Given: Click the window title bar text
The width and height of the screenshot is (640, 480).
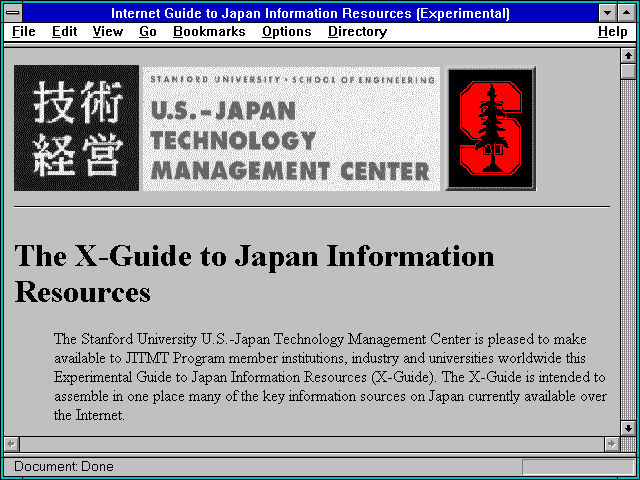Looking at the screenshot, I should pos(310,13).
